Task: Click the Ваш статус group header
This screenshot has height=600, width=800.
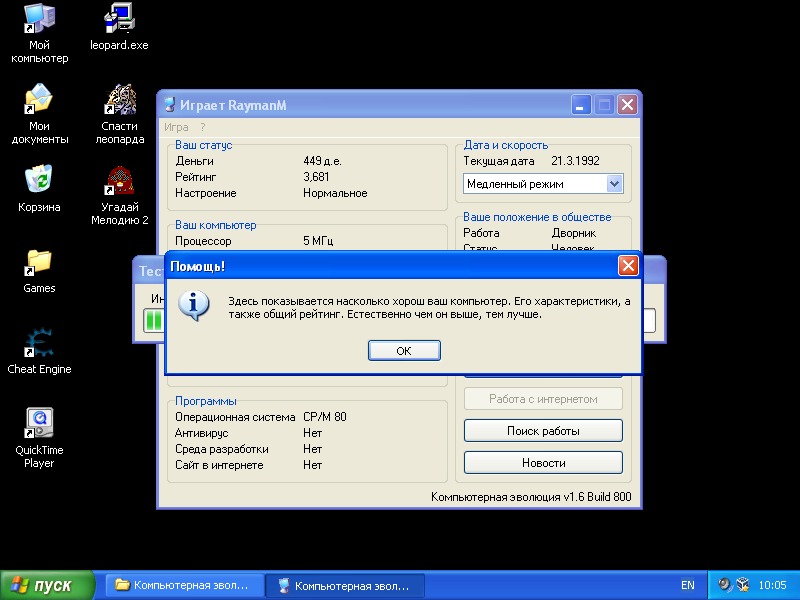Action: pos(204,145)
